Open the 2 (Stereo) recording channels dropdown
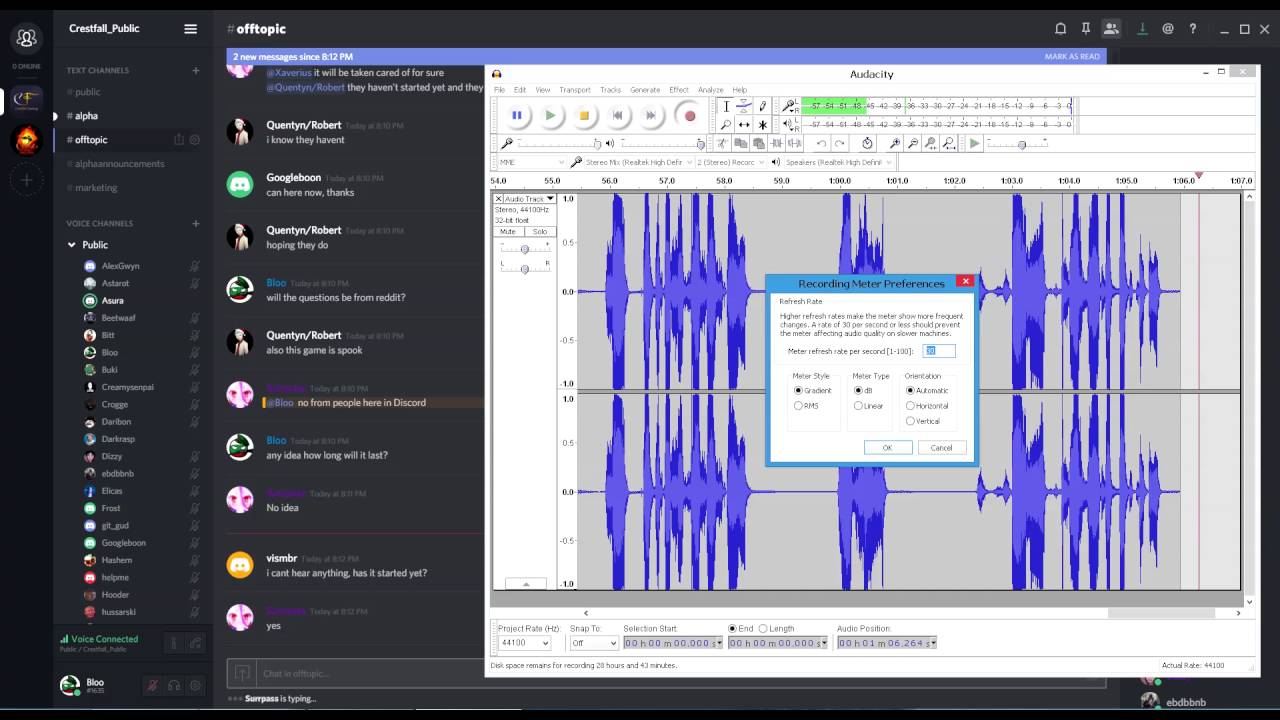 pyautogui.click(x=729, y=162)
